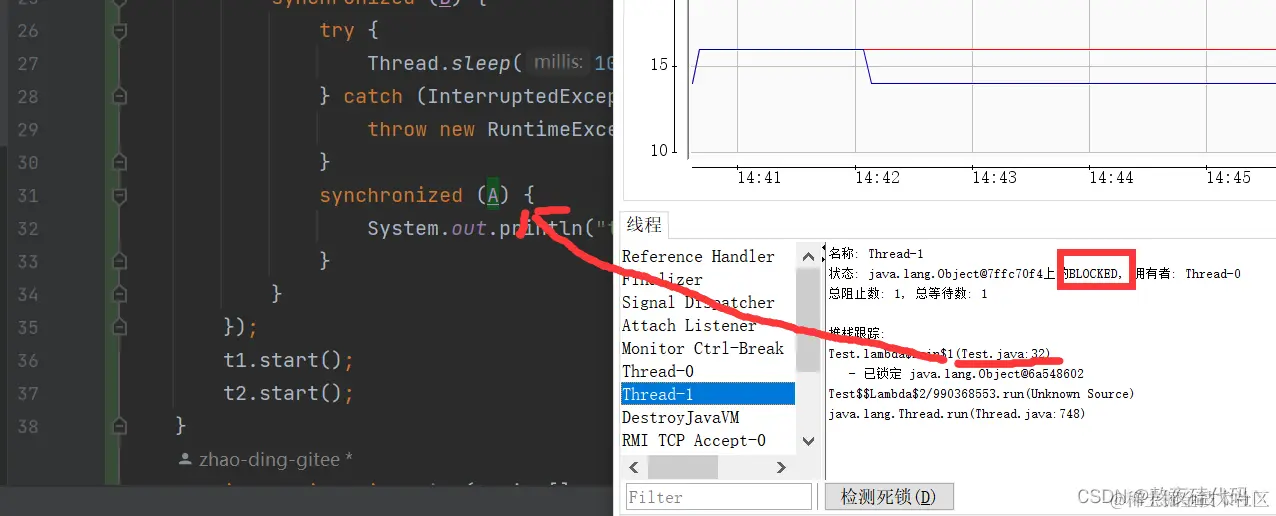
Task: Click the 14:45 time label on the chart
Action: [1228, 177]
